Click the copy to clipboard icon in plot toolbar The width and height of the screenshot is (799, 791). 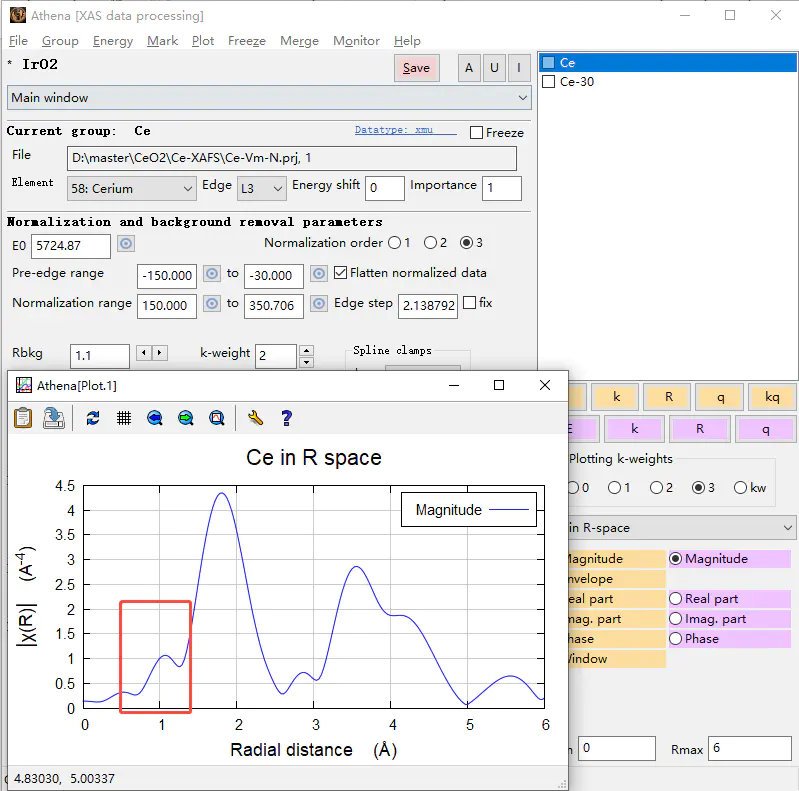tap(23, 418)
